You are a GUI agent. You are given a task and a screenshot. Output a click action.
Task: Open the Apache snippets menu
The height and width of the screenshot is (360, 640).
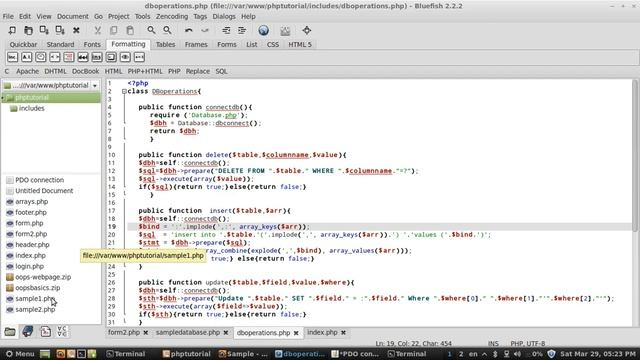pyautogui.click(x=27, y=71)
